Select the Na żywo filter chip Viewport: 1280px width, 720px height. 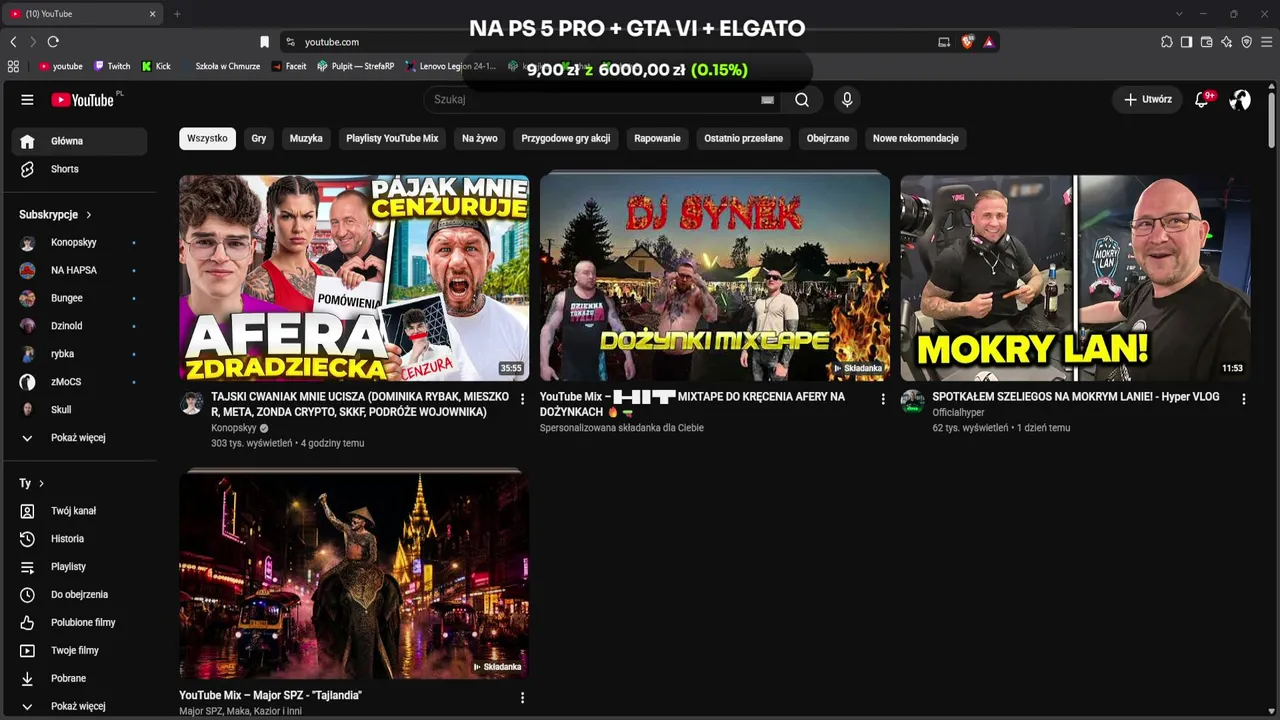[480, 138]
